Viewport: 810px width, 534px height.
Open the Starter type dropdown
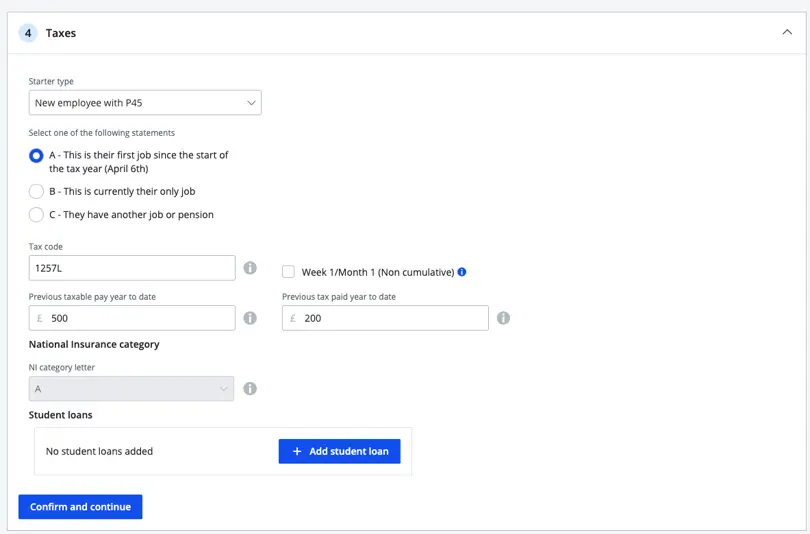[145, 103]
